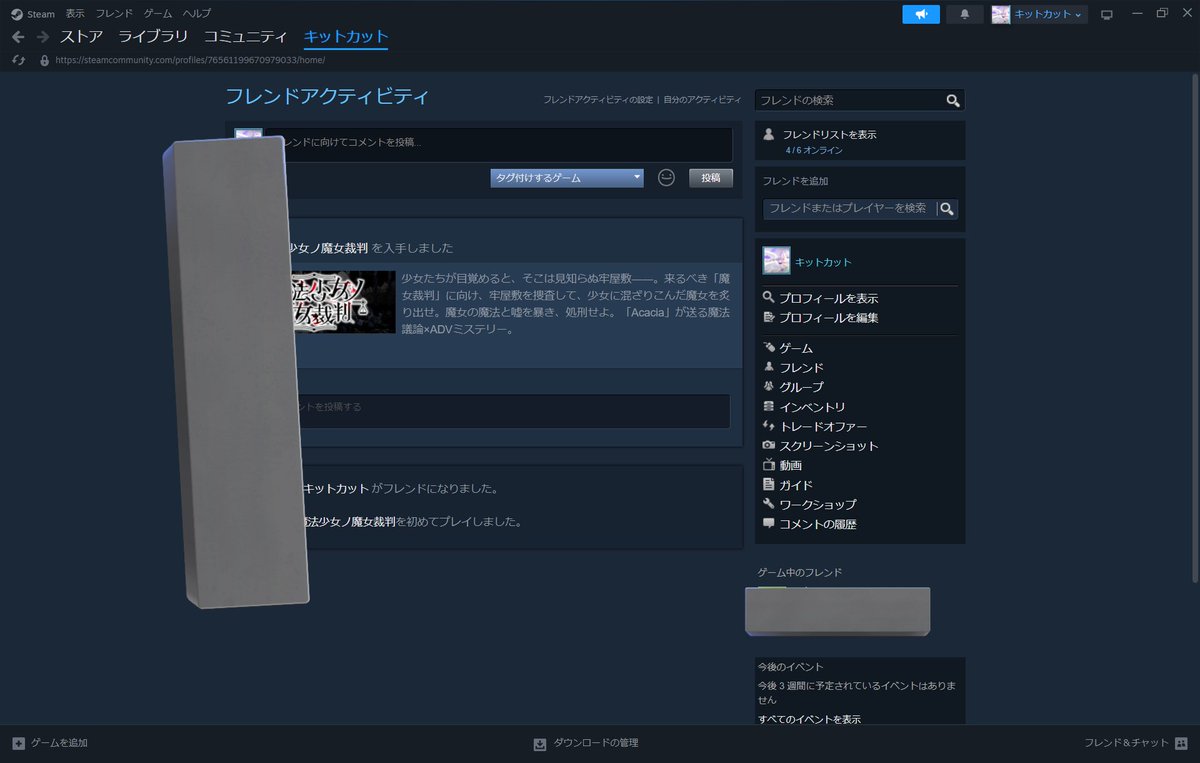Open フレンドアクティビティの設定 link
1200x763 pixels.
pos(597,100)
